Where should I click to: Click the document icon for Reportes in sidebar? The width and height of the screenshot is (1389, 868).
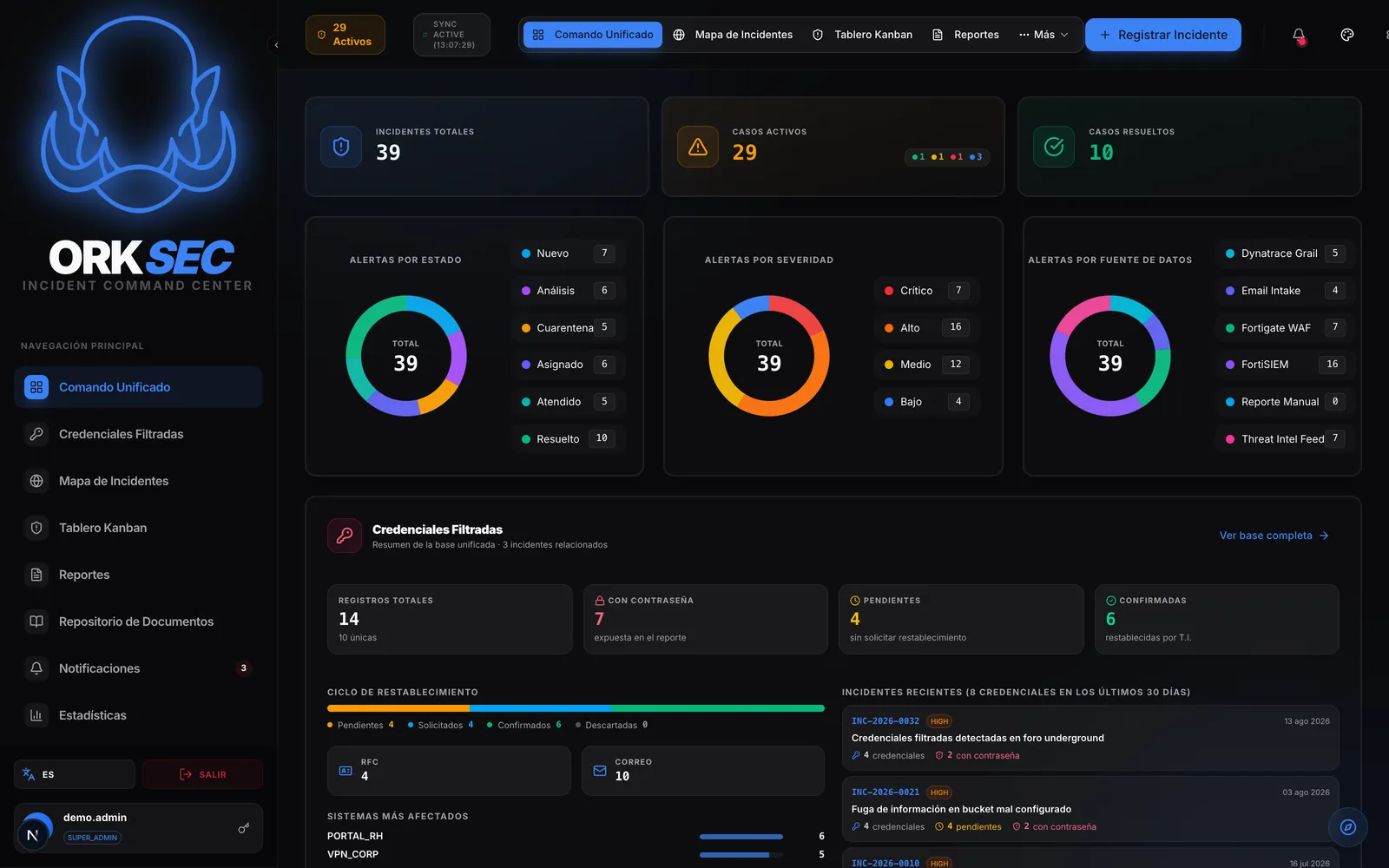pos(36,575)
